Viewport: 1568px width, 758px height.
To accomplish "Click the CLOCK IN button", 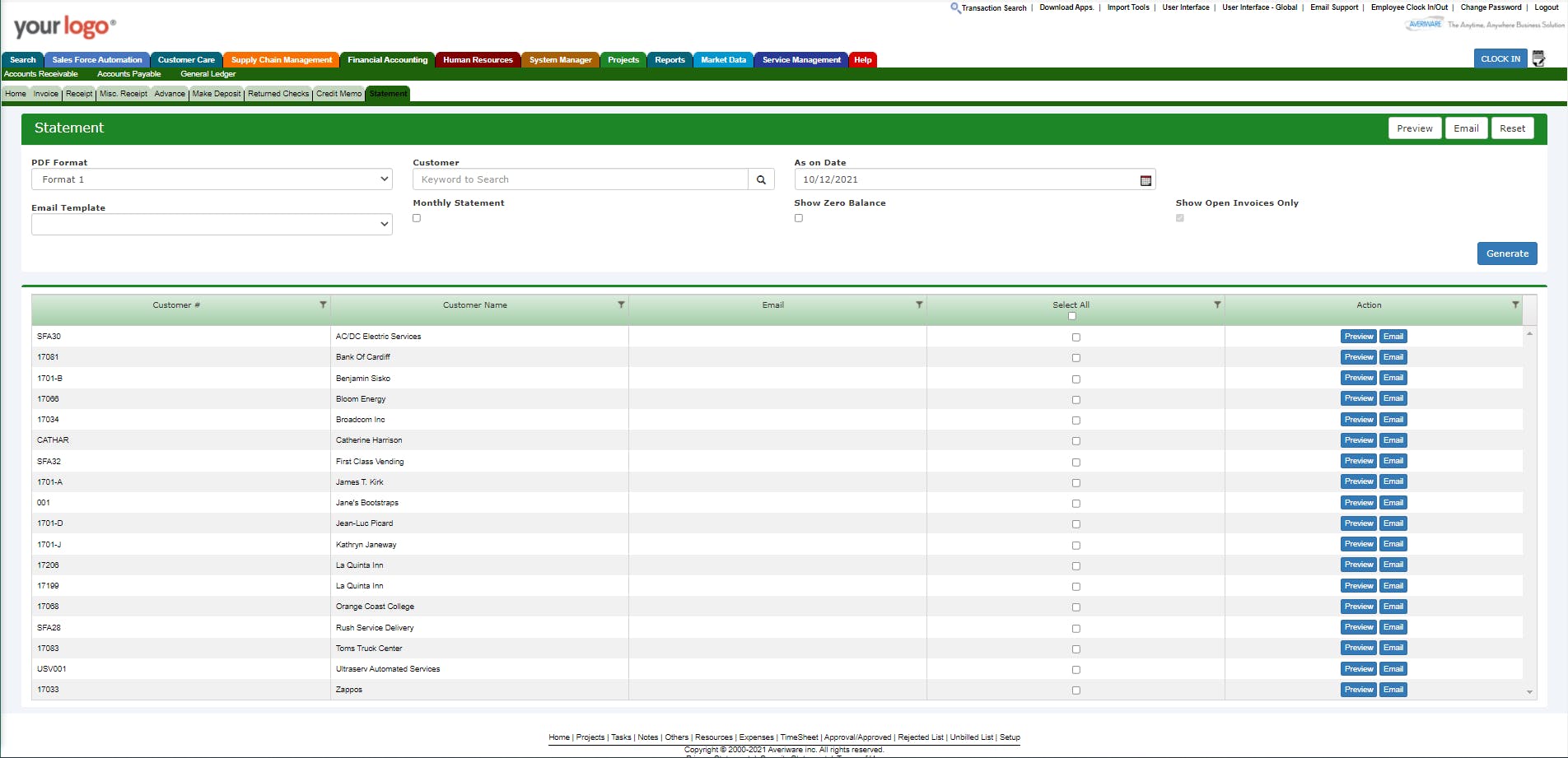I will tap(1500, 59).
